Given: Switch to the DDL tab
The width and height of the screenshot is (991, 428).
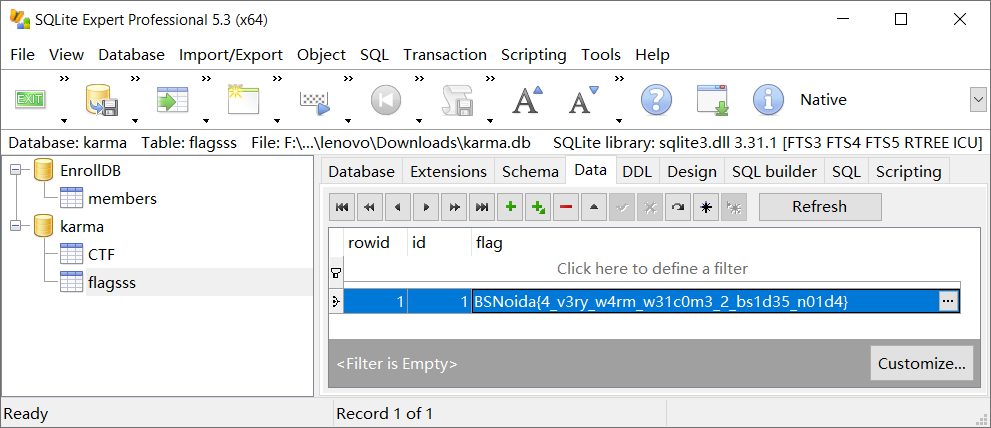Looking at the screenshot, I should (x=637, y=171).
